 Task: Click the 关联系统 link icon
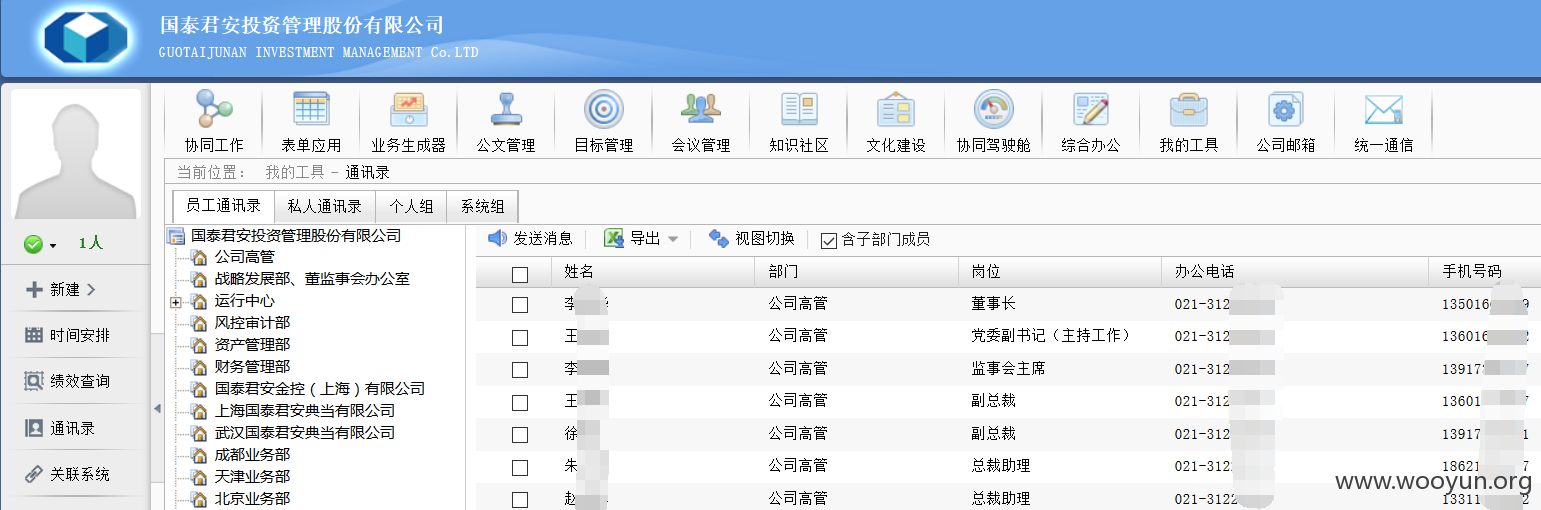click(x=33, y=474)
